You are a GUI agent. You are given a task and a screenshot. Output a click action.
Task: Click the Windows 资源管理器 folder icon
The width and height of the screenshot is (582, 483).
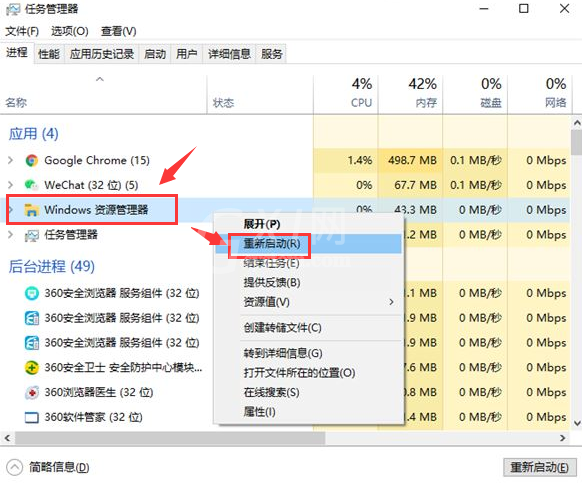click(32, 210)
